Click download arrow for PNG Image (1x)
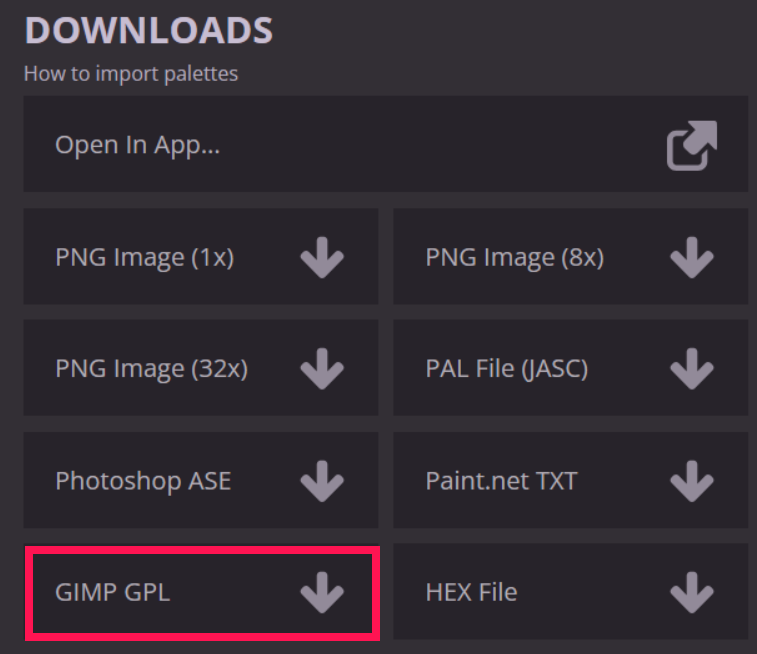The height and width of the screenshot is (654, 757). (322, 257)
